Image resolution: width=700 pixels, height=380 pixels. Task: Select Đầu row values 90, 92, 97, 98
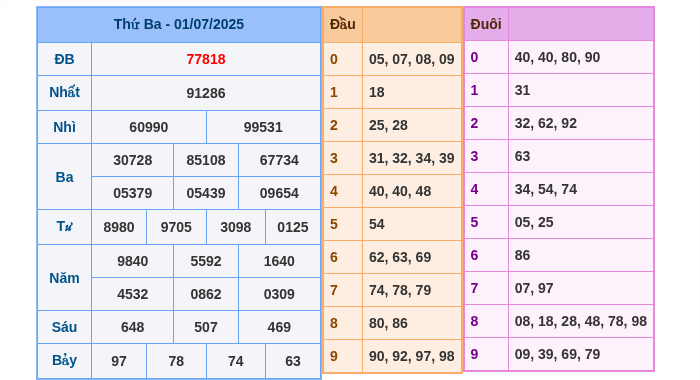pyautogui.click(x=412, y=357)
